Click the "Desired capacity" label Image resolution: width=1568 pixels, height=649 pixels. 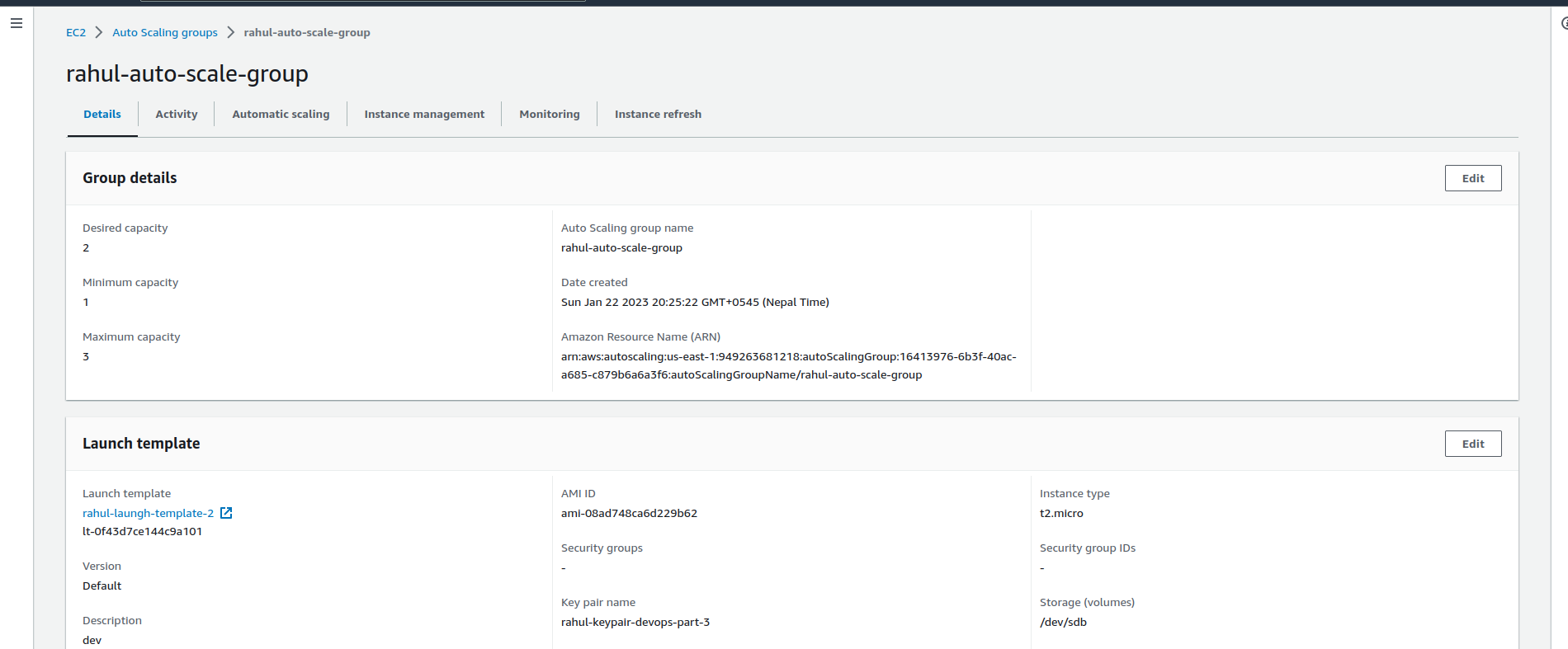pyautogui.click(x=125, y=228)
